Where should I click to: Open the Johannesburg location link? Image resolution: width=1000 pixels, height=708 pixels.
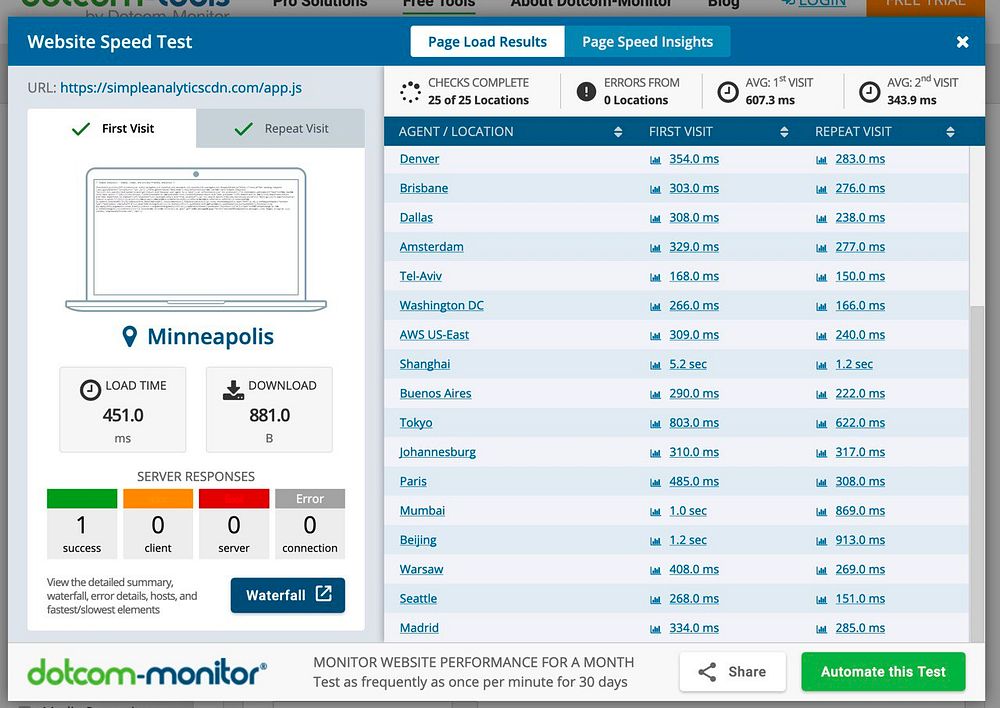point(438,452)
